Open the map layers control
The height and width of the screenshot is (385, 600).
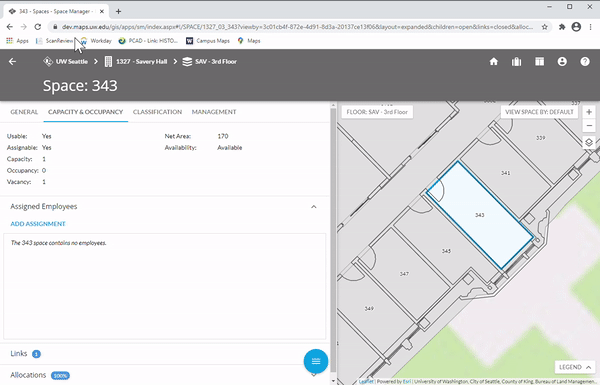coord(589,142)
